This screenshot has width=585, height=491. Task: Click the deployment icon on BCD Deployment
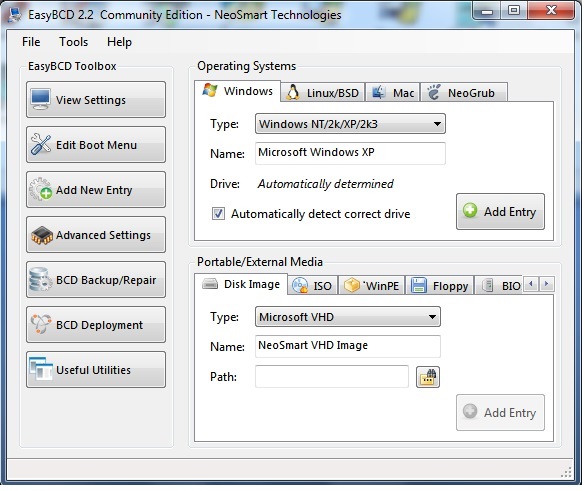point(40,324)
